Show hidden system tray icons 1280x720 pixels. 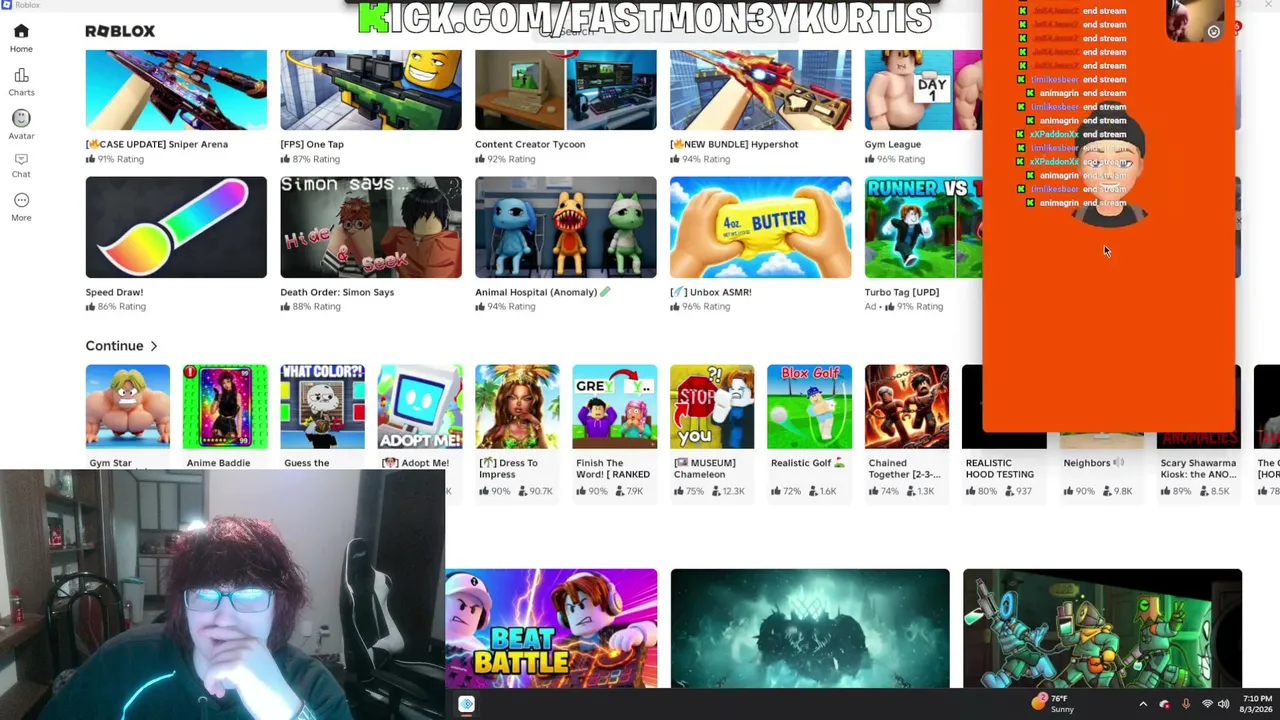pos(1143,704)
